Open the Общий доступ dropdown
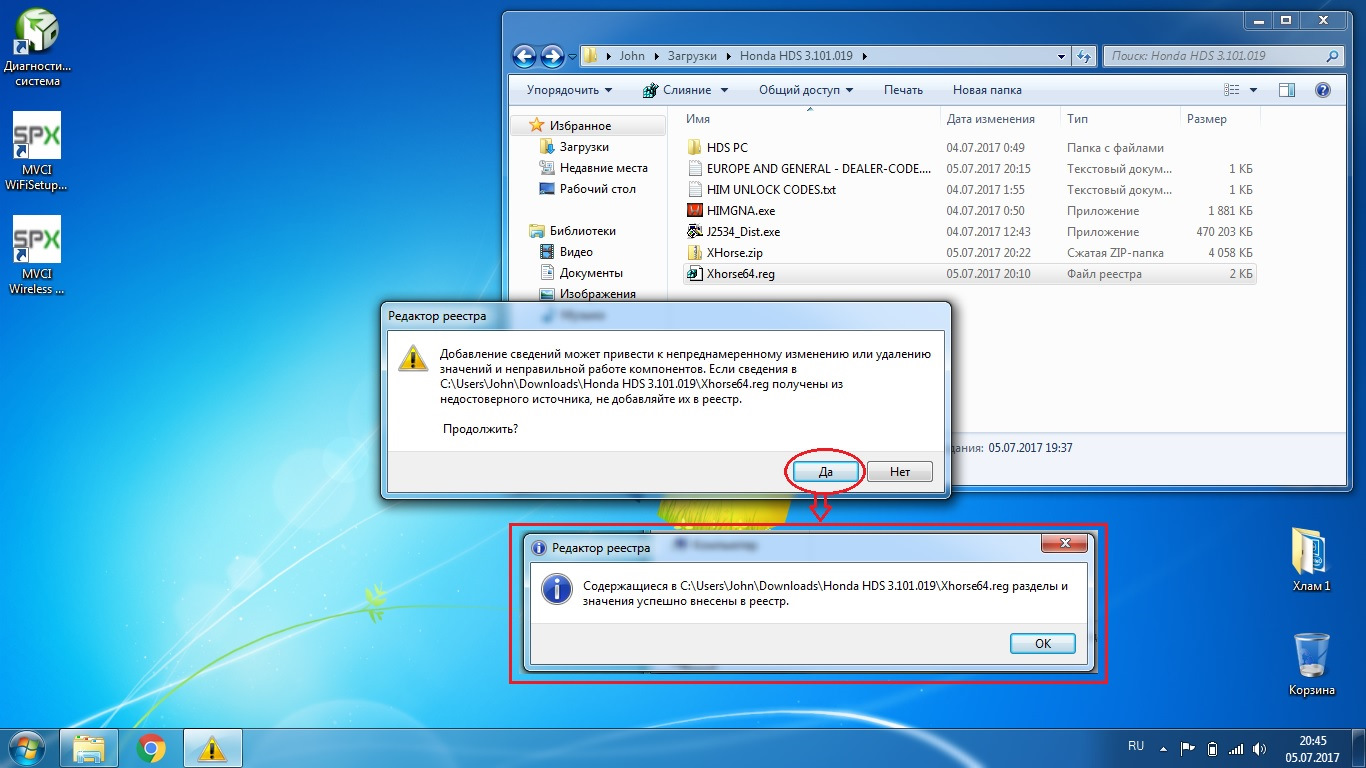Screen dimensions: 1366x768 click(x=805, y=90)
